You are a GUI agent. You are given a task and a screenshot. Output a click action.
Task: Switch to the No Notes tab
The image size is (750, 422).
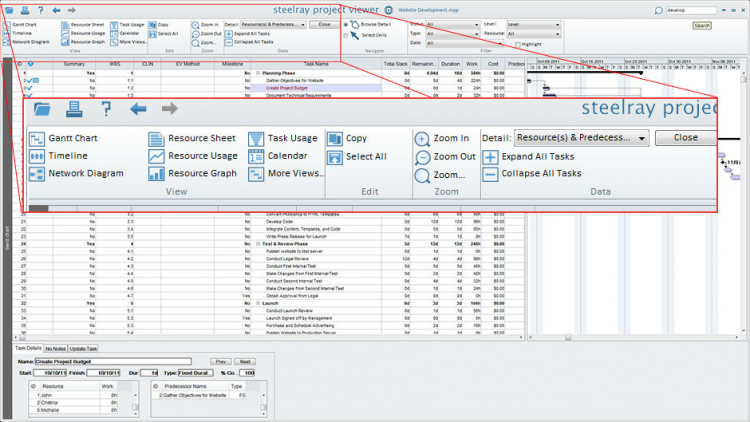[x=55, y=349]
